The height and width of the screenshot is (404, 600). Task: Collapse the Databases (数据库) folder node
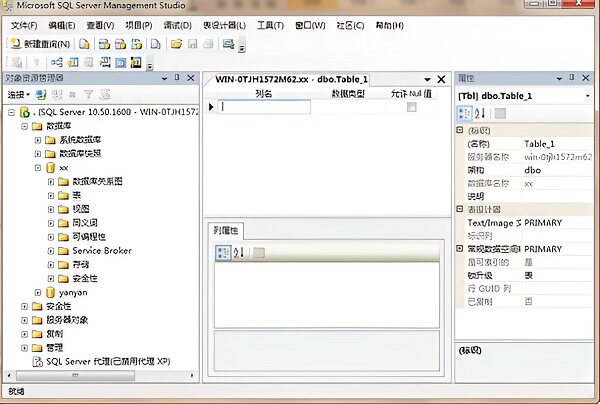click(x=24, y=126)
